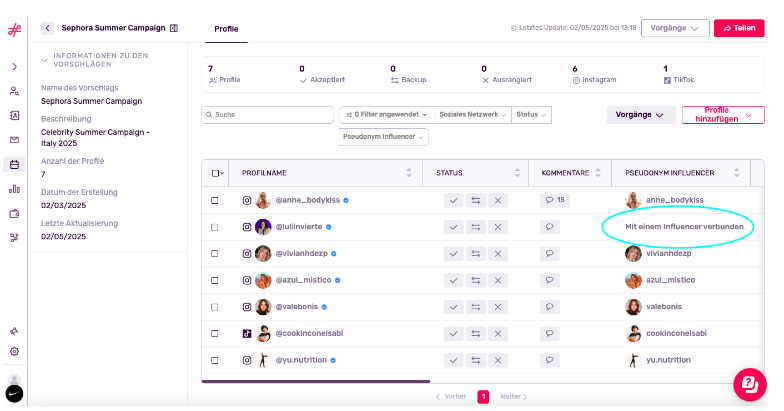
Task: Open the calendar campaigns sidebar icon
Action: pos(14,164)
